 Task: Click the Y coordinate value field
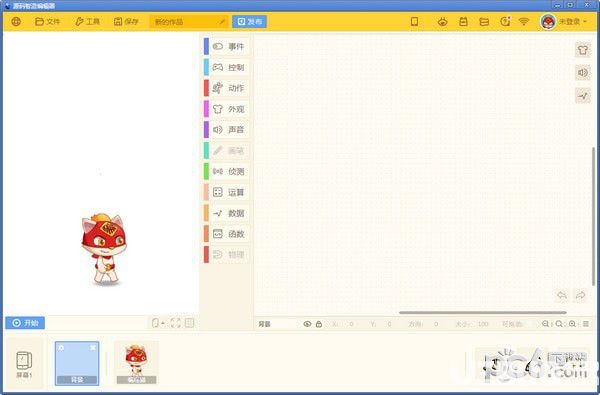click(x=389, y=324)
